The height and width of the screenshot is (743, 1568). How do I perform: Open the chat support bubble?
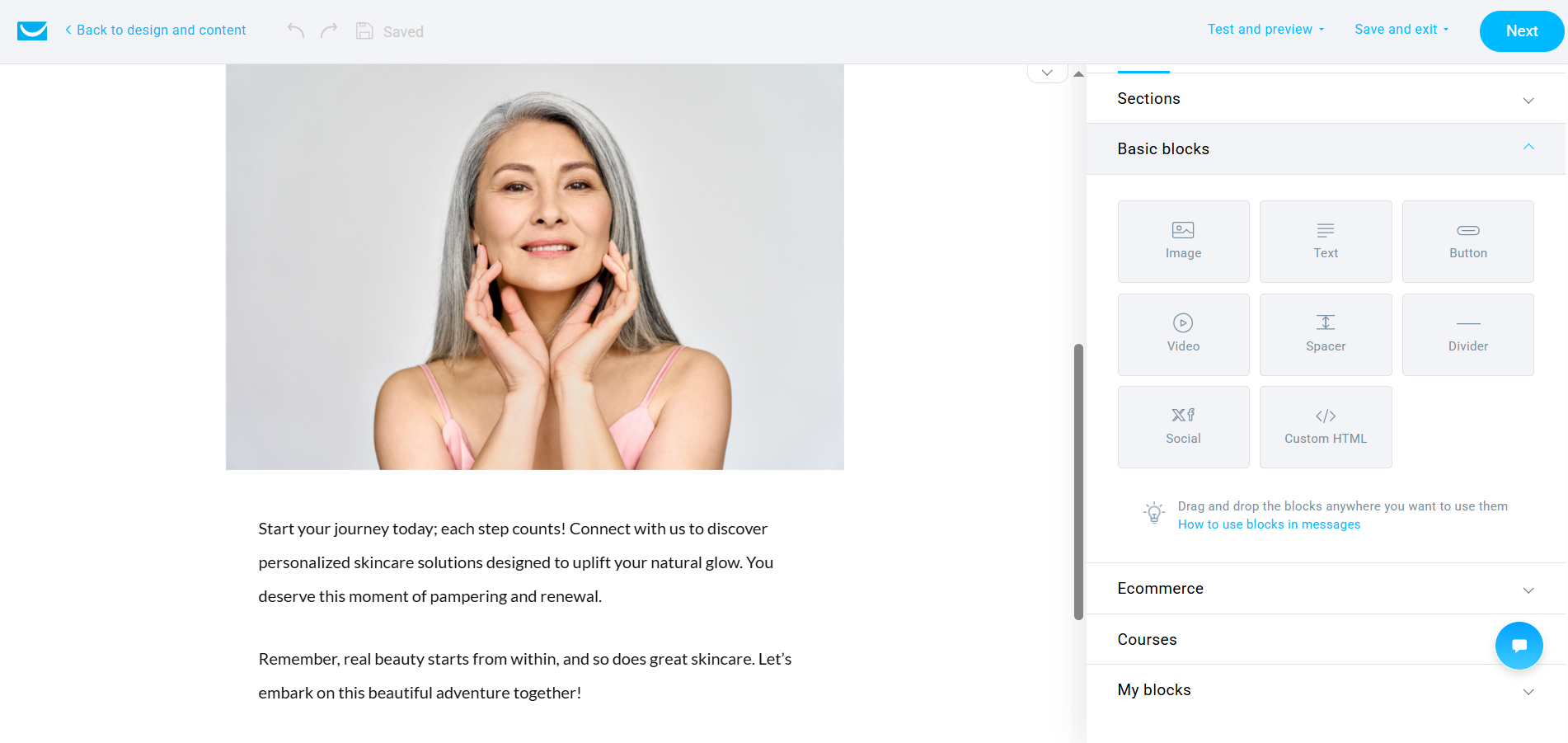[1519, 645]
